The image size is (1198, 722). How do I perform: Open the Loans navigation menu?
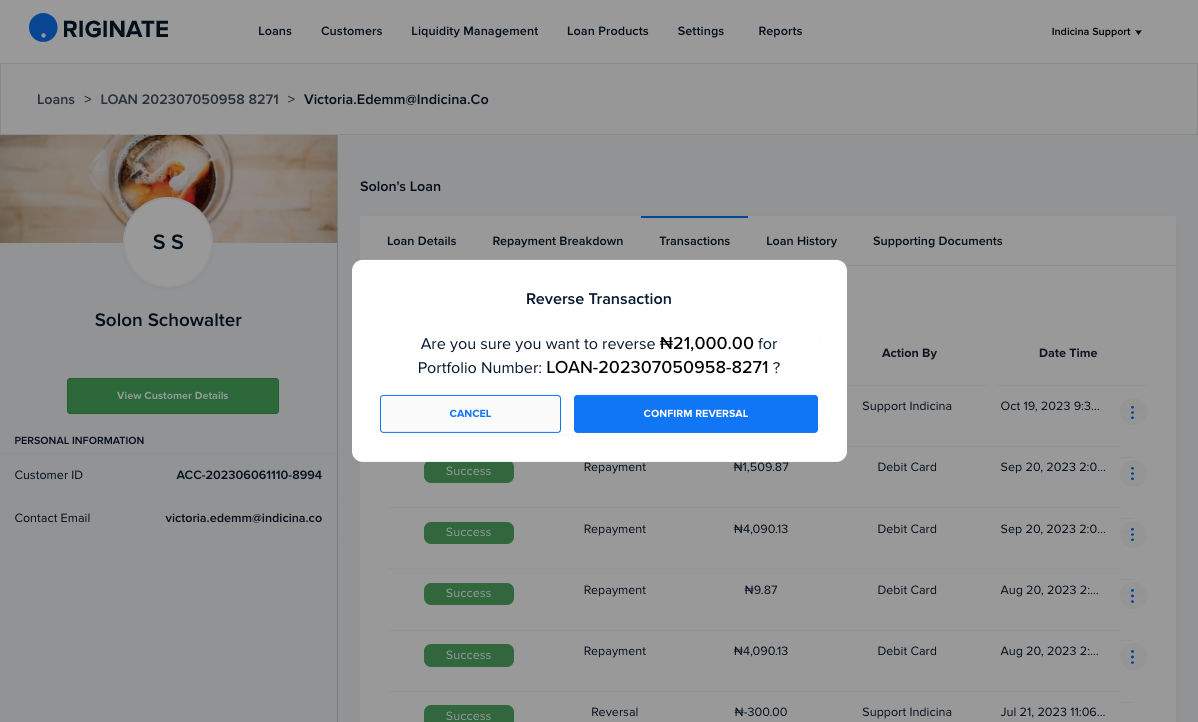[x=275, y=31]
